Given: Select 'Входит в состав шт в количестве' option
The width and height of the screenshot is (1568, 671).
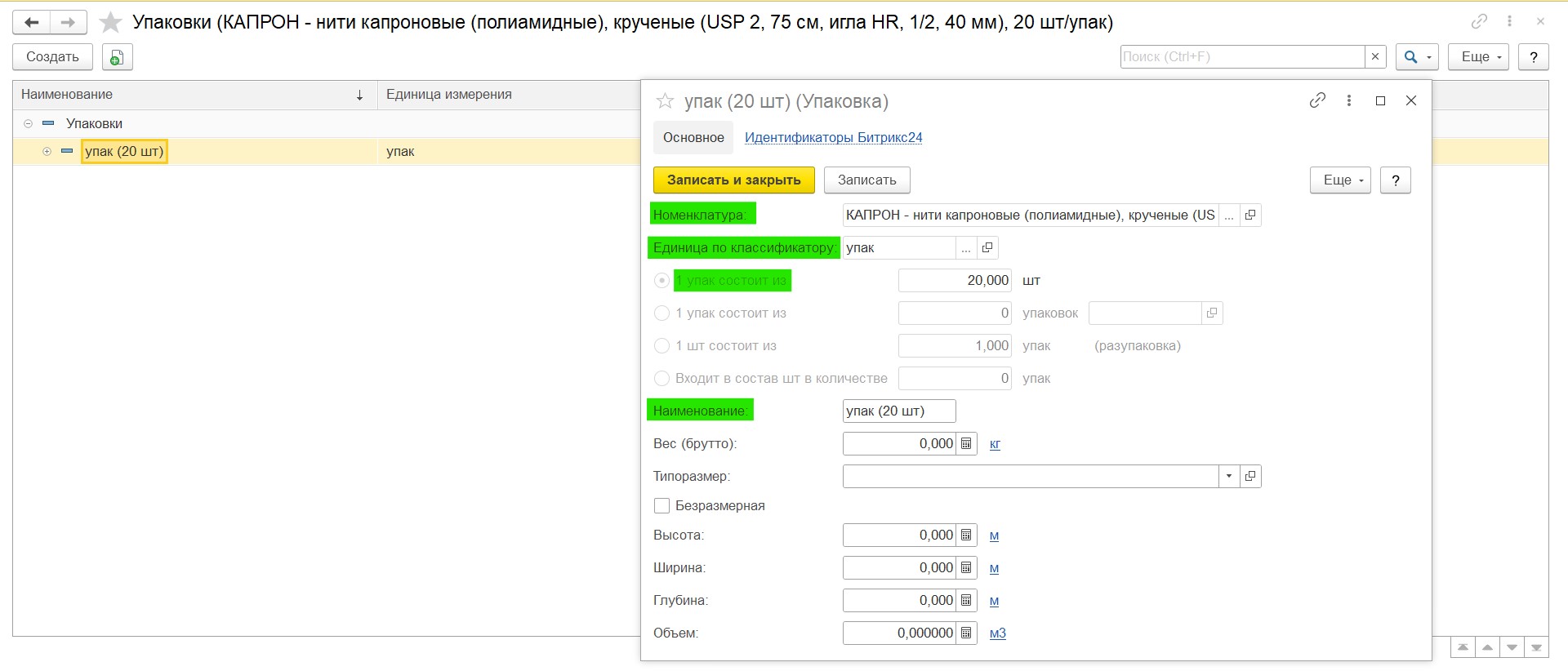Looking at the screenshot, I should (x=661, y=378).
